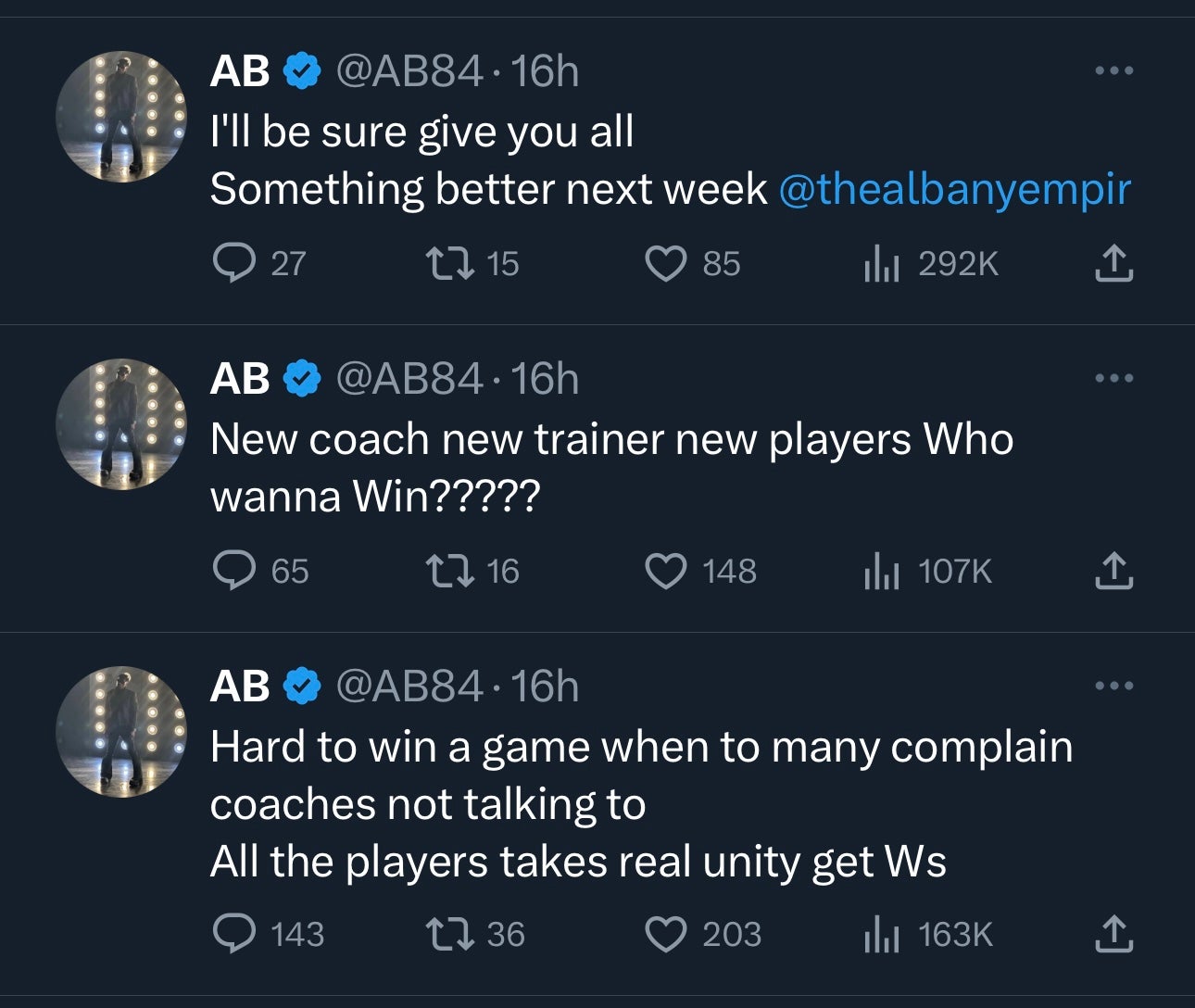Open more options for the first tweet
The height and width of the screenshot is (1008, 1195).
(x=1113, y=71)
